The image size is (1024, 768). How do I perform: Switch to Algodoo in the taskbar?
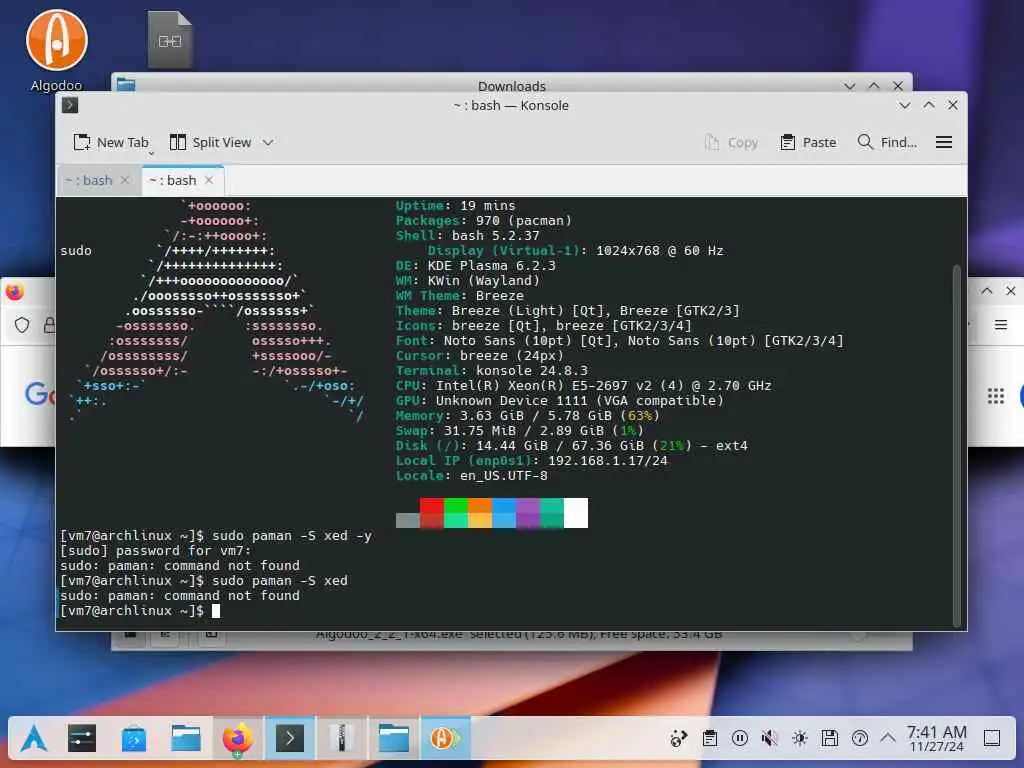click(x=445, y=739)
